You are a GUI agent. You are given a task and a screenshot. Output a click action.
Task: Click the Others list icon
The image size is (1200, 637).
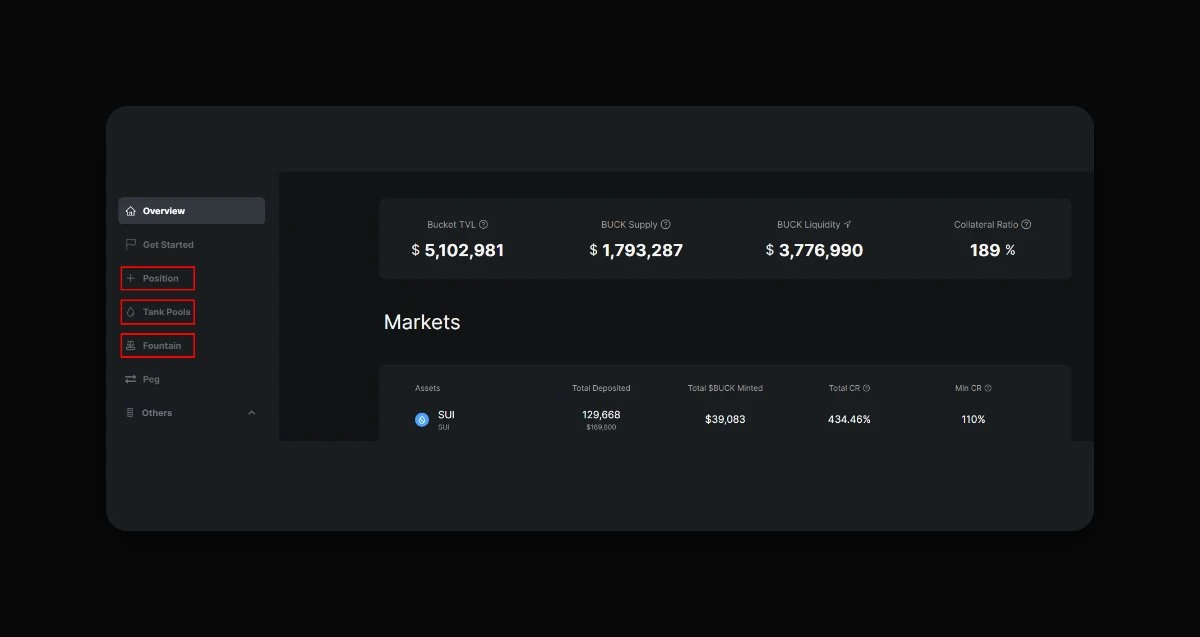pyautogui.click(x=131, y=413)
